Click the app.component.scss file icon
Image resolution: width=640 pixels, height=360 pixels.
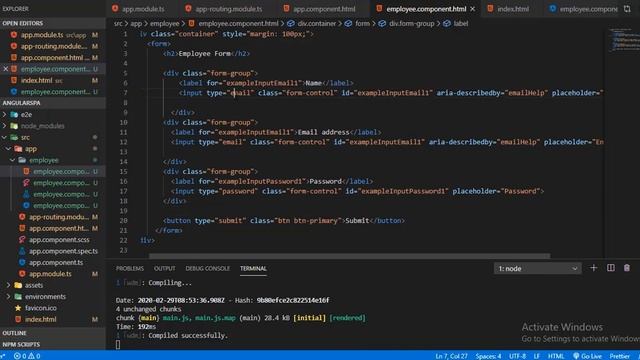pyautogui.click(x=22, y=240)
